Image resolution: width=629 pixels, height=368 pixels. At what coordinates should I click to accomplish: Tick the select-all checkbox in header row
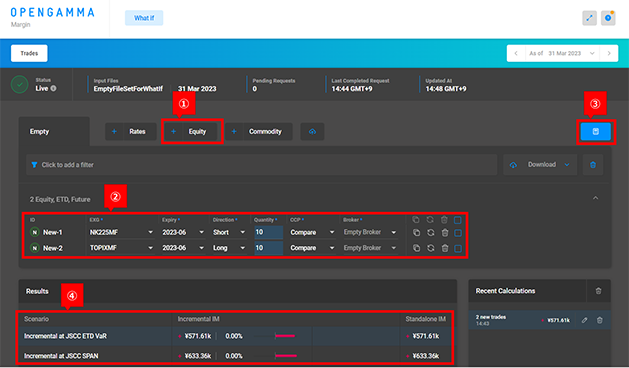(458, 220)
